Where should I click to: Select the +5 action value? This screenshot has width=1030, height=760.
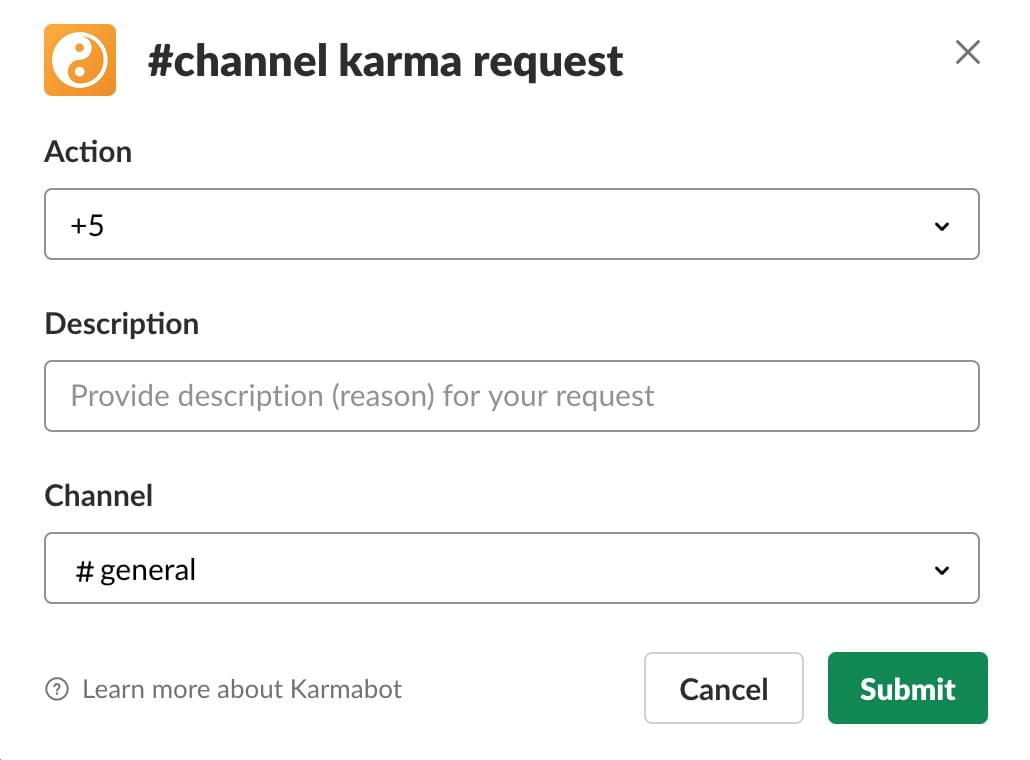[x=87, y=224]
